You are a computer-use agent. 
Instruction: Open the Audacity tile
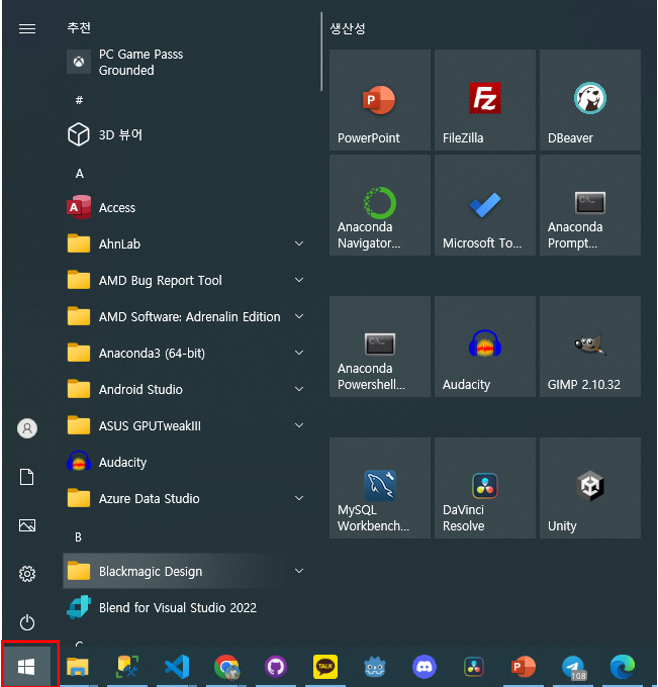485,347
